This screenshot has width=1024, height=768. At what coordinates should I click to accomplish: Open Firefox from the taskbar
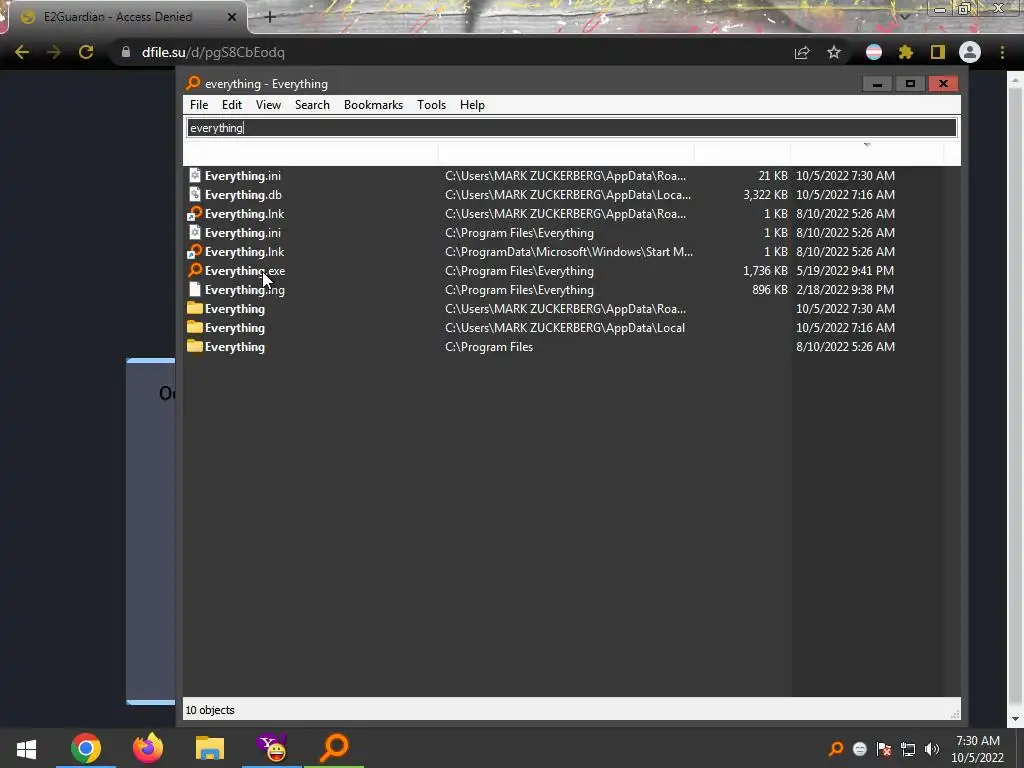click(x=148, y=748)
